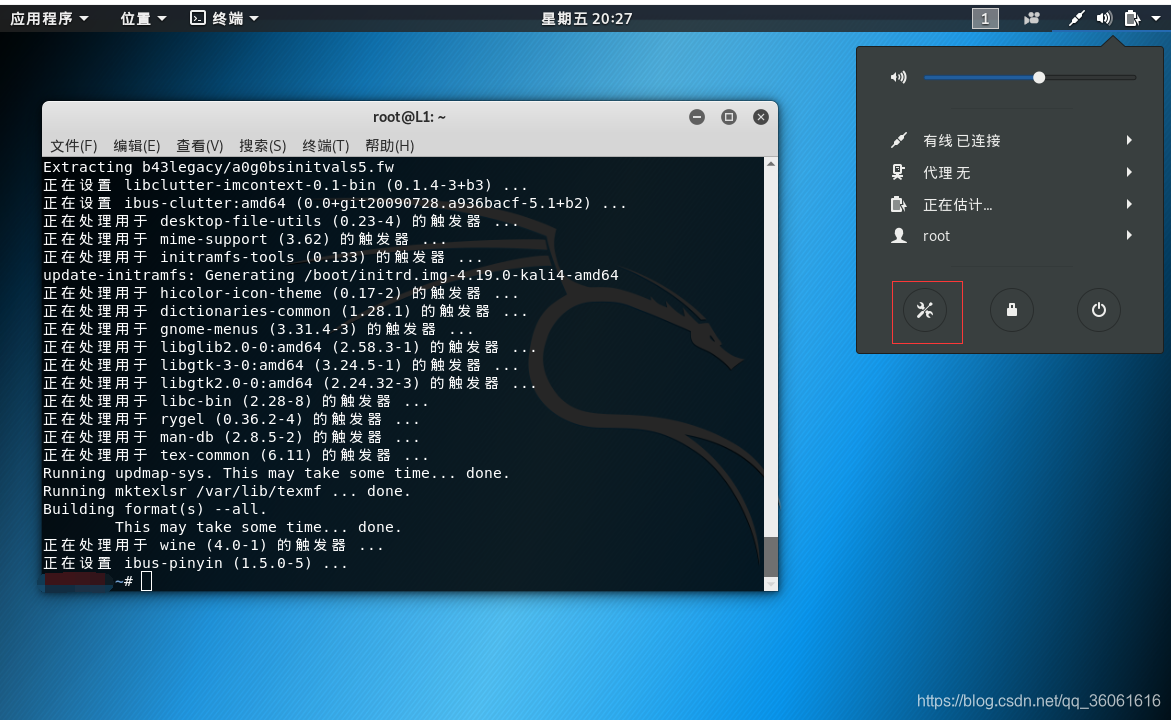
Task: Open terminal 文件(F) menu
Action: [x=73, y=146]
